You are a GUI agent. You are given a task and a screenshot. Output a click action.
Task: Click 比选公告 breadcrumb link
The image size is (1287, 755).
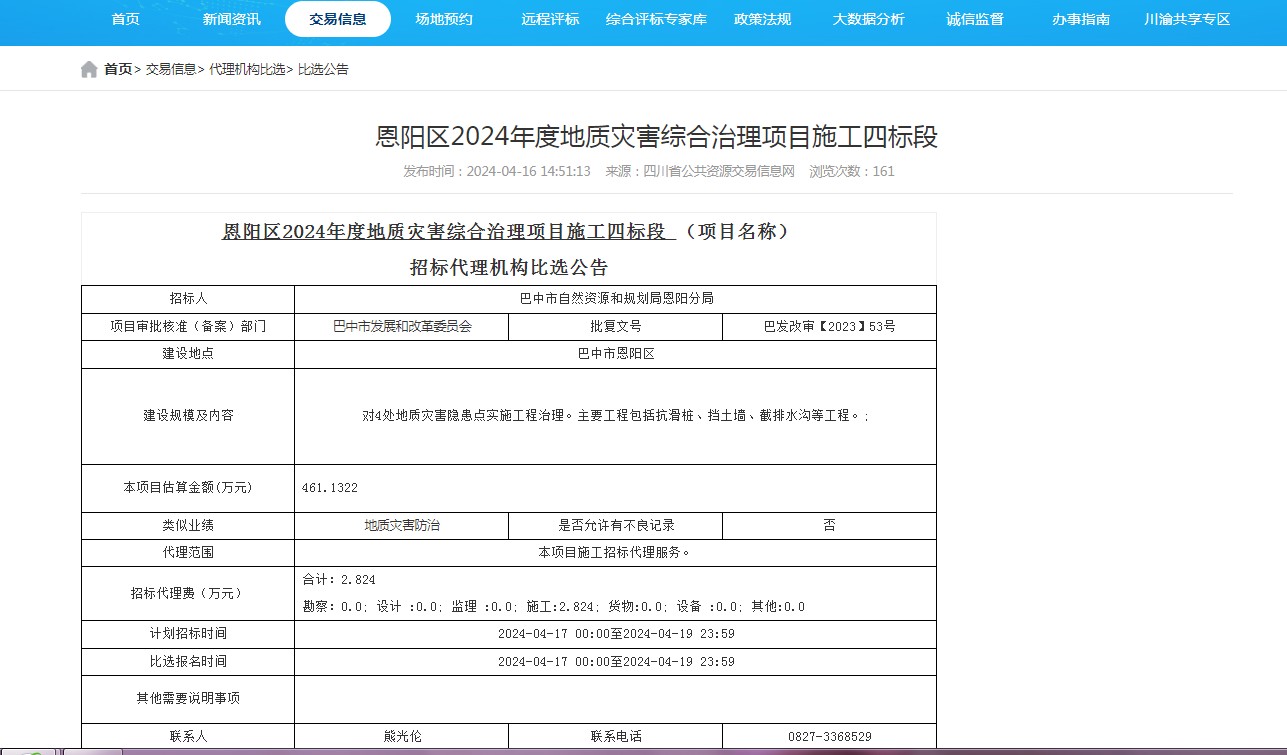point(323,70)
